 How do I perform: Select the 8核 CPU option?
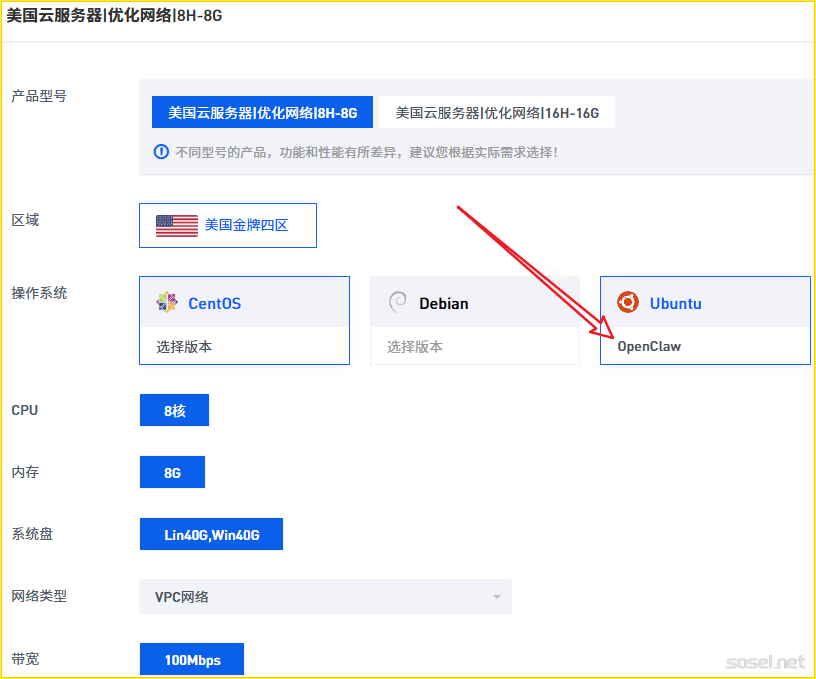pyautogui.click(x=174, y=411)
